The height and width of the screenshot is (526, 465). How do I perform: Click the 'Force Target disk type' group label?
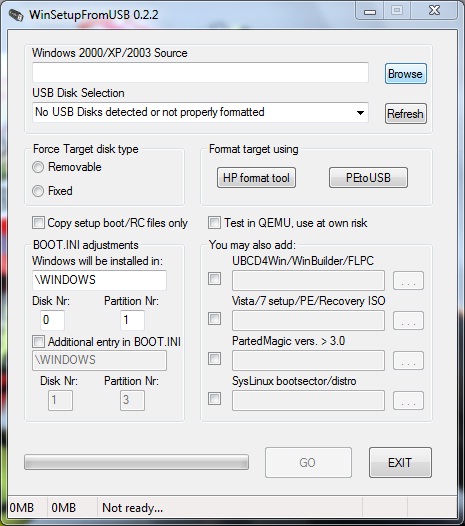86,149
